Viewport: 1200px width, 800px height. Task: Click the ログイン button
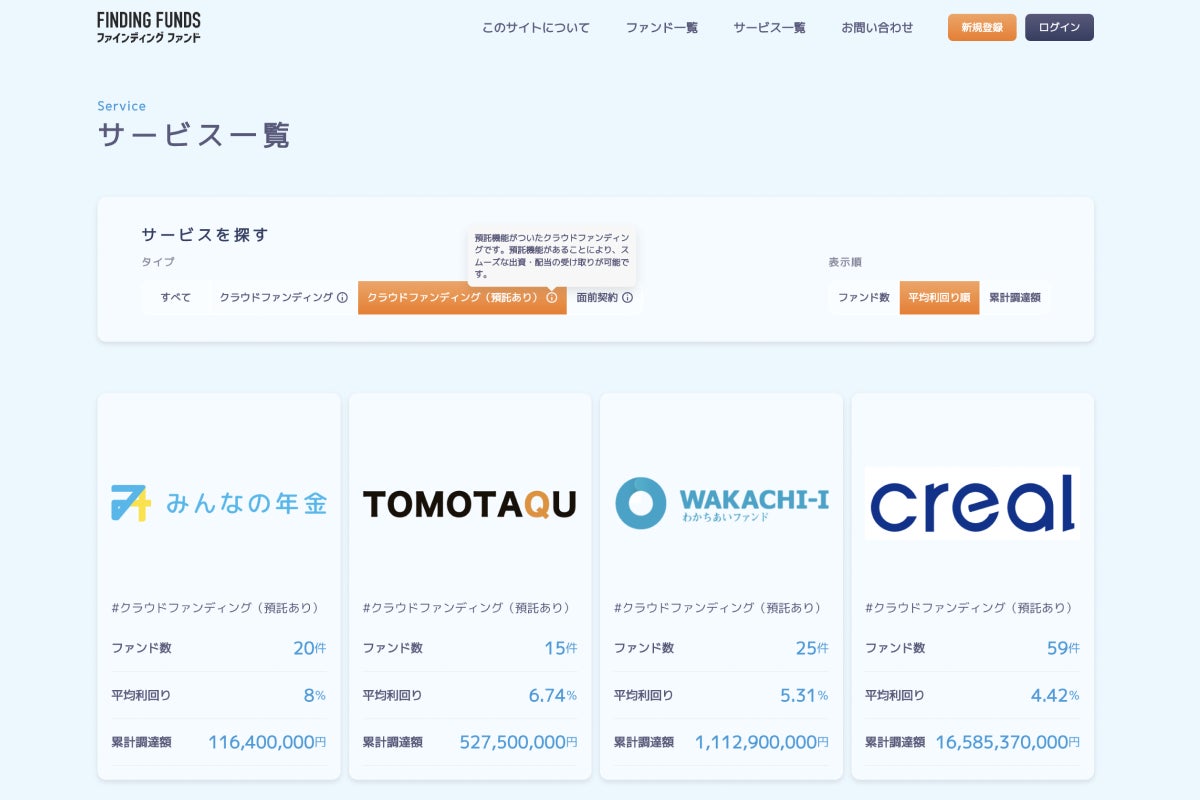click(x=1059, y=28)
